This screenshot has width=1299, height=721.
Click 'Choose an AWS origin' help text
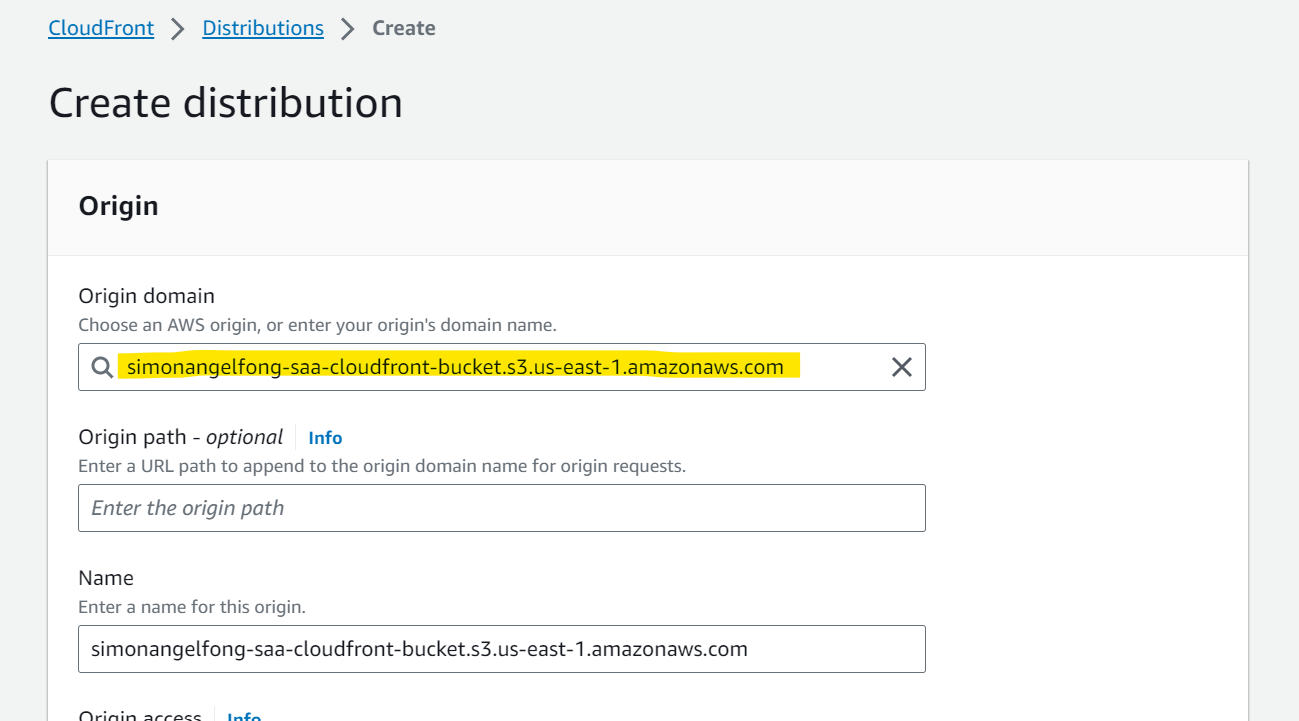point(317,325)
